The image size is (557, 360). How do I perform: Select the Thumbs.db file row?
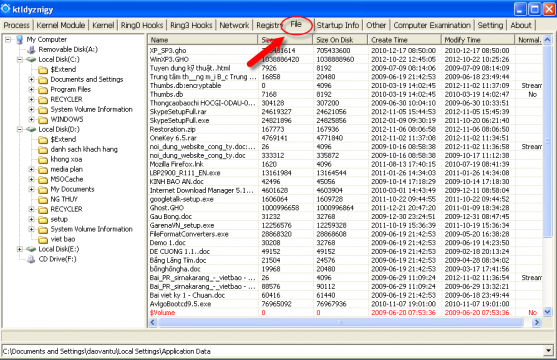[345, 95]
